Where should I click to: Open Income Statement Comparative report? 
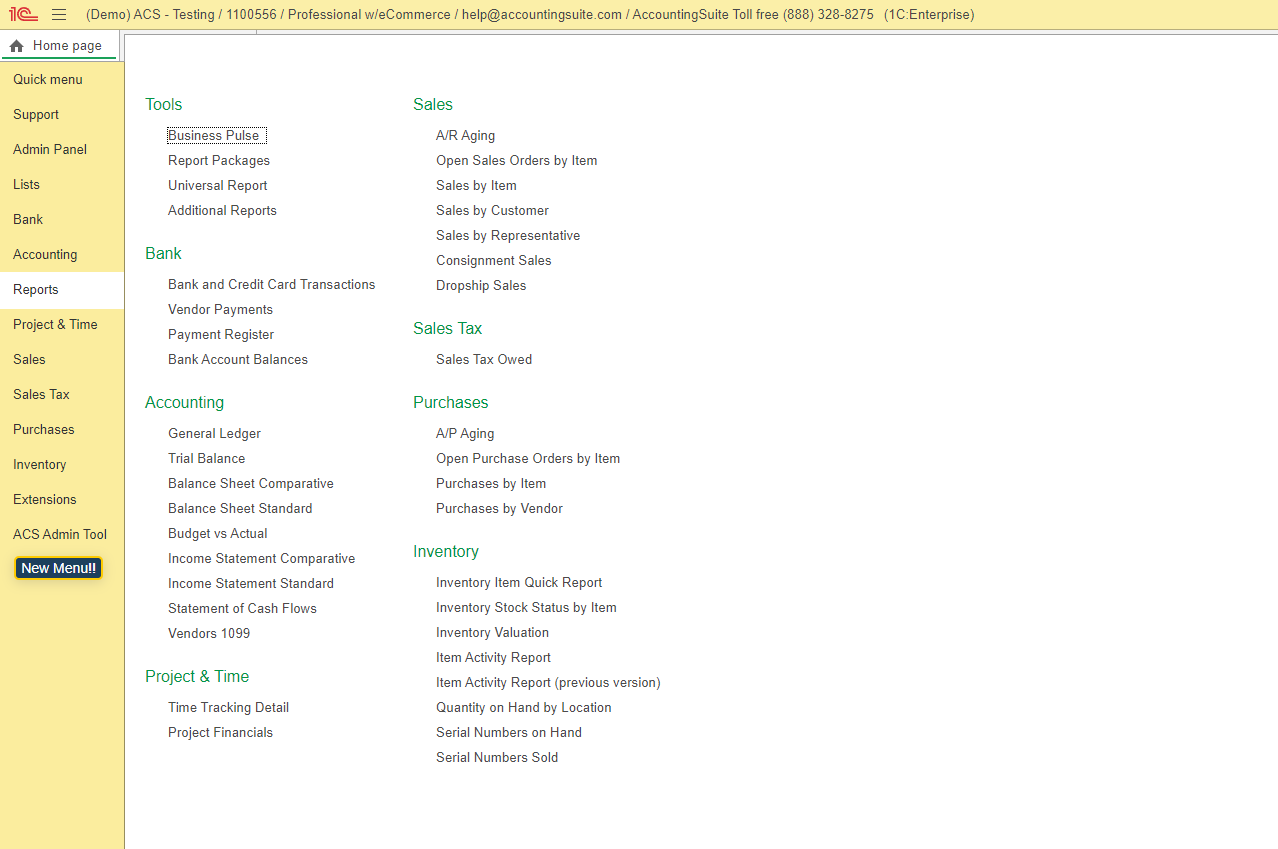pyautogui.click(x=262, y=559)
